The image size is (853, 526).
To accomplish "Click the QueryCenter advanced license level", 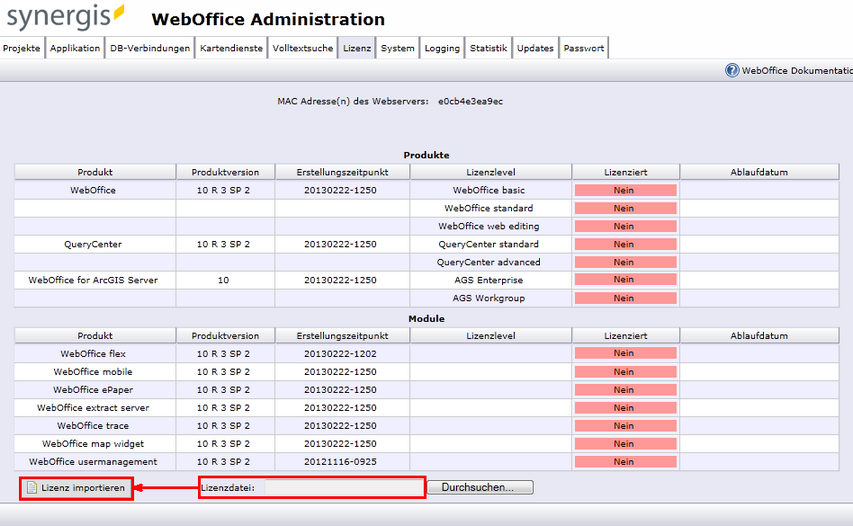I will pyautogui.click(x=489, y=262).
